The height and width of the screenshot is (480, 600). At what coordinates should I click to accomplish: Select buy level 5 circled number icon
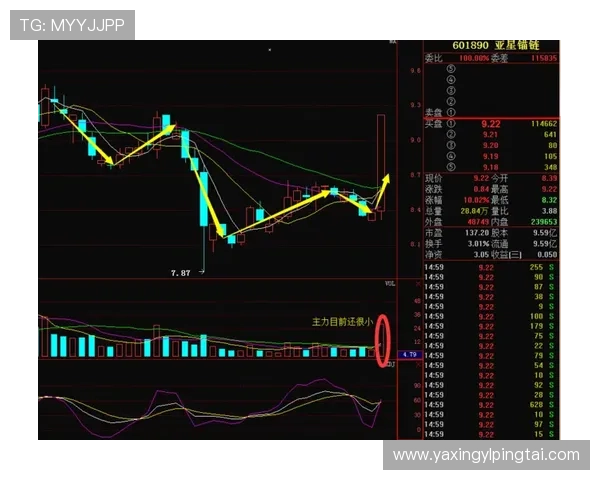coord(451,166)
